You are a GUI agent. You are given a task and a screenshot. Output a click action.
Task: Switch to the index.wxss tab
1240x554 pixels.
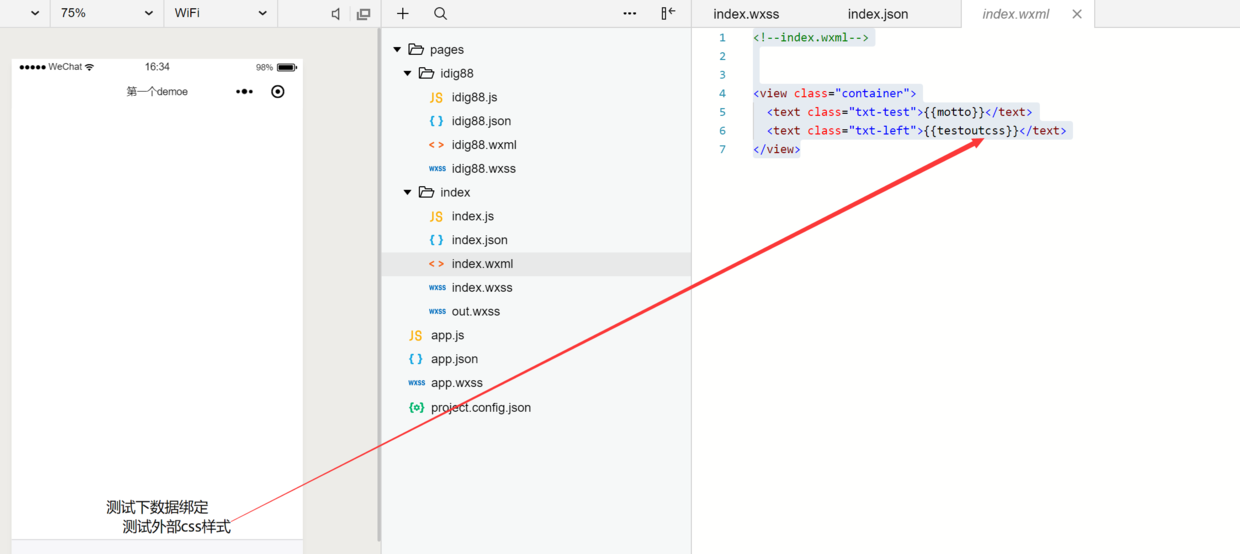point(746,14)
